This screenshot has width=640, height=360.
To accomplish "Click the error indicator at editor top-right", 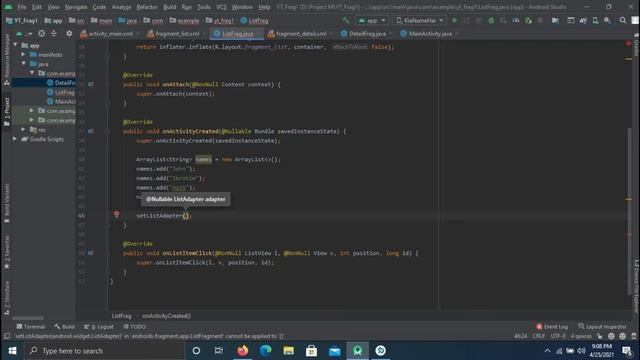I will [x=629, y=43].
